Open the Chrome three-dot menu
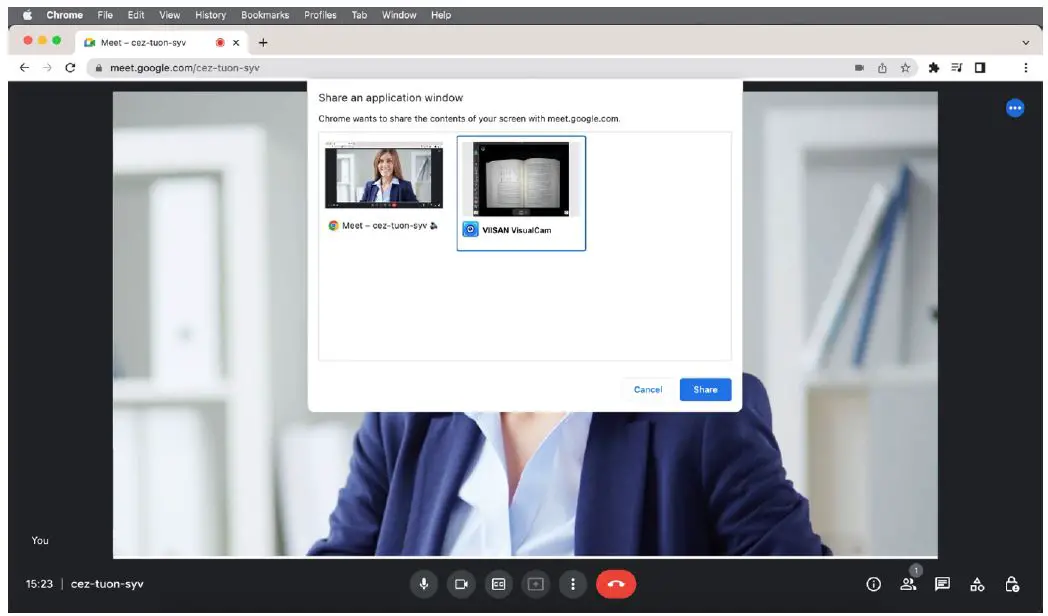Viewport: 1048px width, 616px height. (x=1025, y=68)
